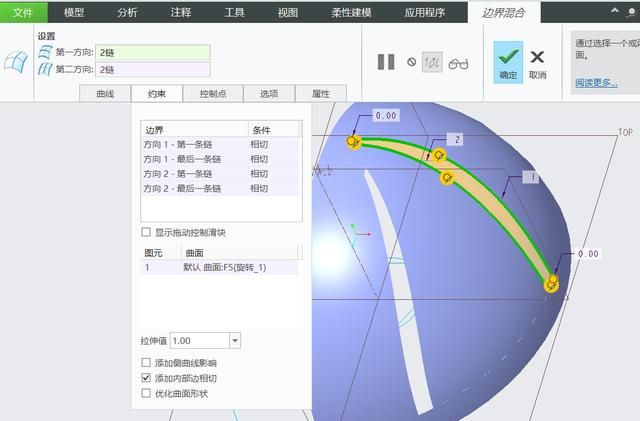Open condition cell for 方向 2 - 最后一条链
Screen dimensions: 640x421
coord(273,188)
